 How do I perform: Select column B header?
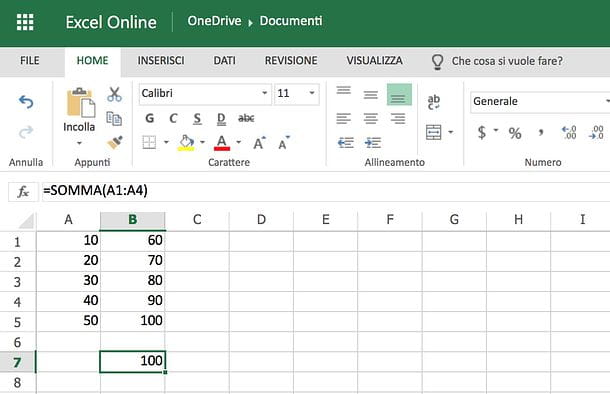point(133,220)
